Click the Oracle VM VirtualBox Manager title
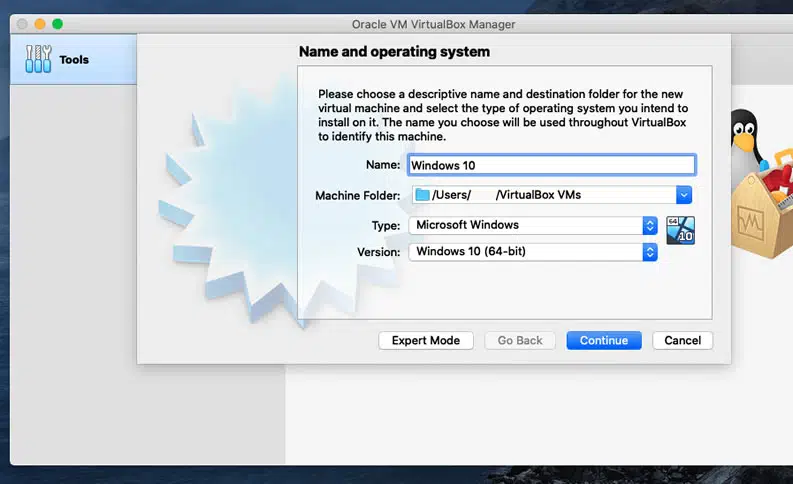Viewport: 793px width, 484px height. coord(433,24)
